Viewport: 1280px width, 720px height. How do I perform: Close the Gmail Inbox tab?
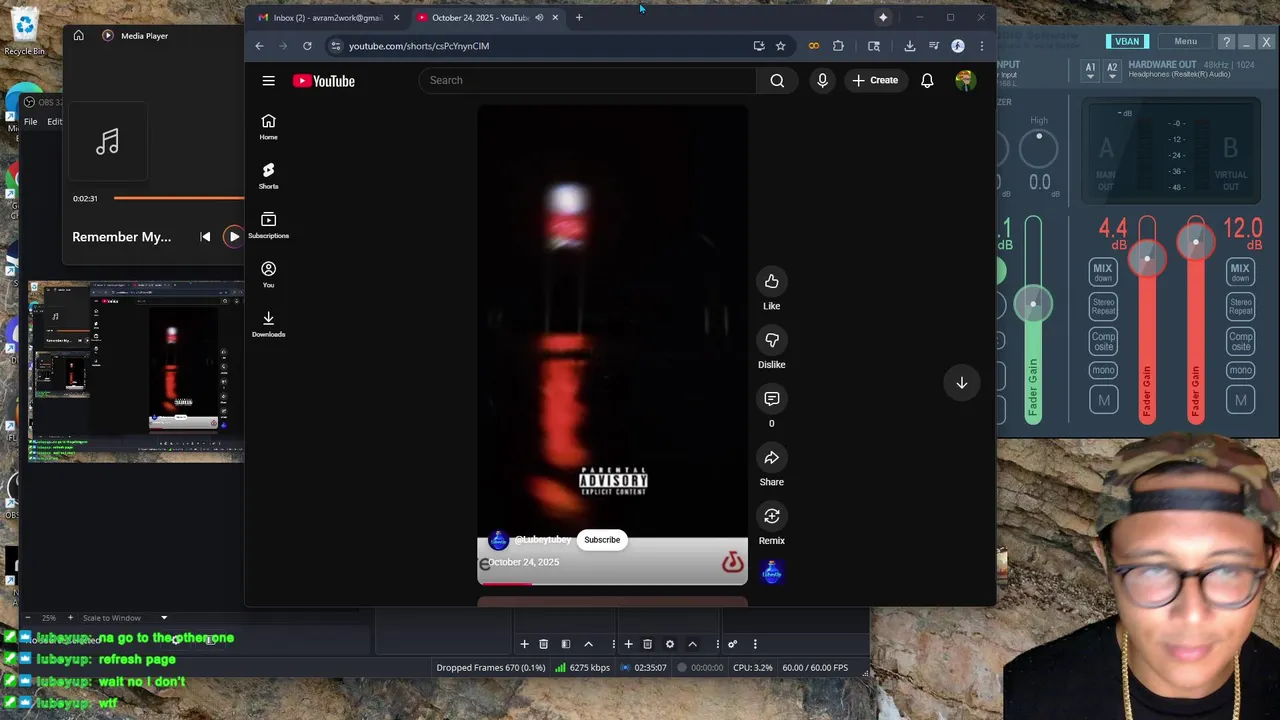point(396,17)
